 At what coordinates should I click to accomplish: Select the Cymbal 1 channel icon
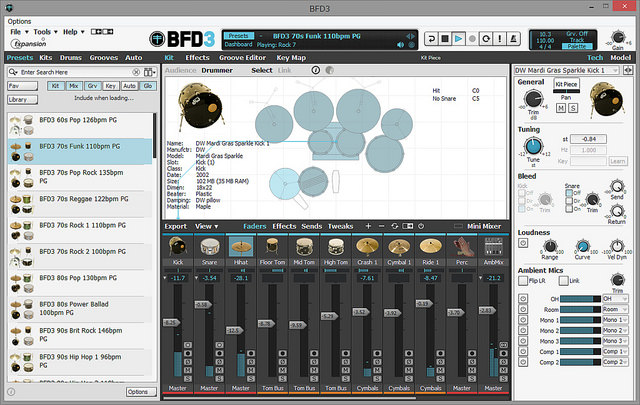399,247
